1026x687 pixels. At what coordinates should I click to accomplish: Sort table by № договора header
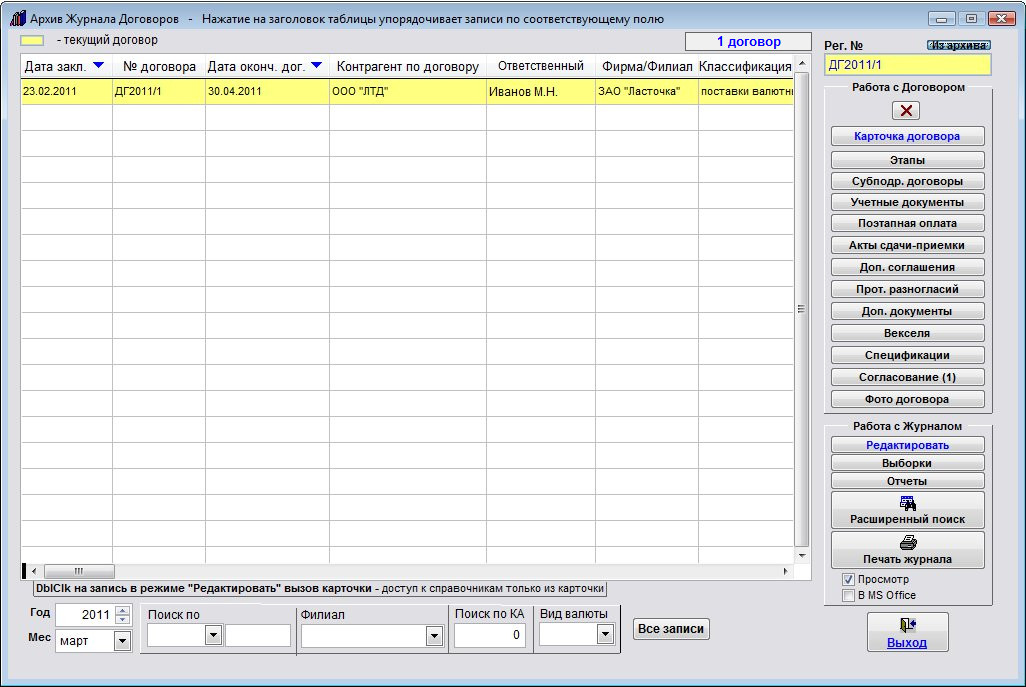[159, 66]
